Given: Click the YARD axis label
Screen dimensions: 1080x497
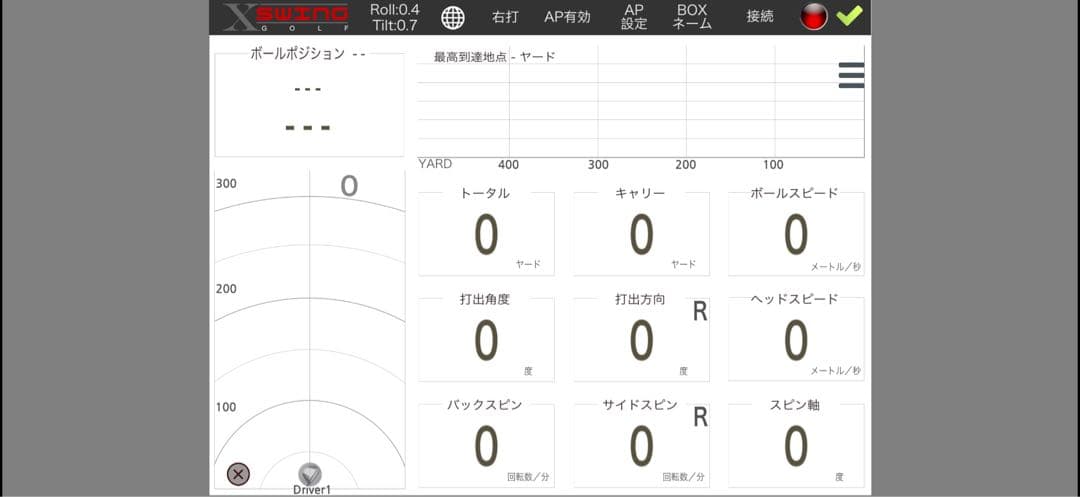Looking at the screenshot, I should 435,164.
